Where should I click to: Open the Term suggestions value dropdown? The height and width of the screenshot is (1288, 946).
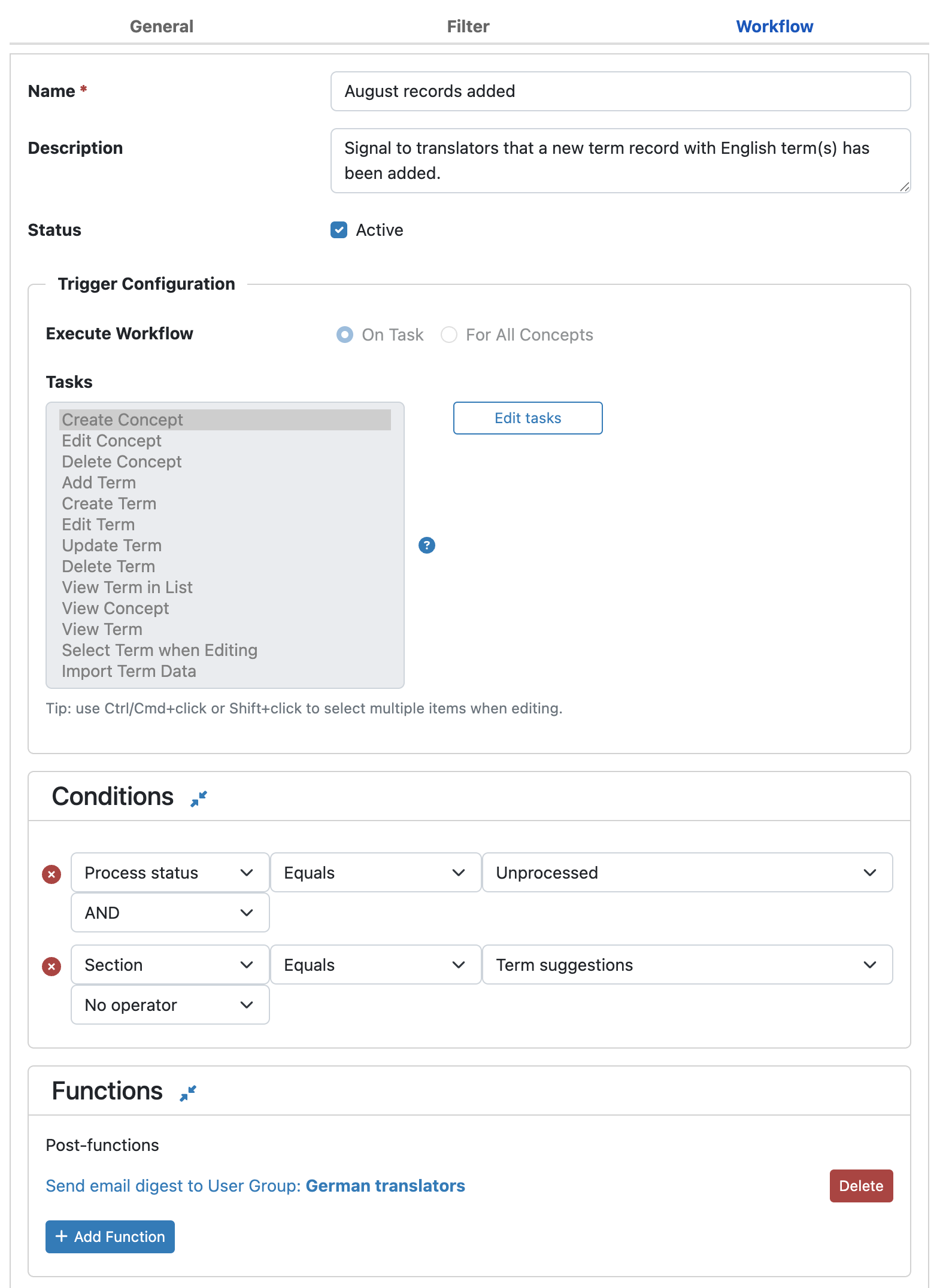(687, 965)
